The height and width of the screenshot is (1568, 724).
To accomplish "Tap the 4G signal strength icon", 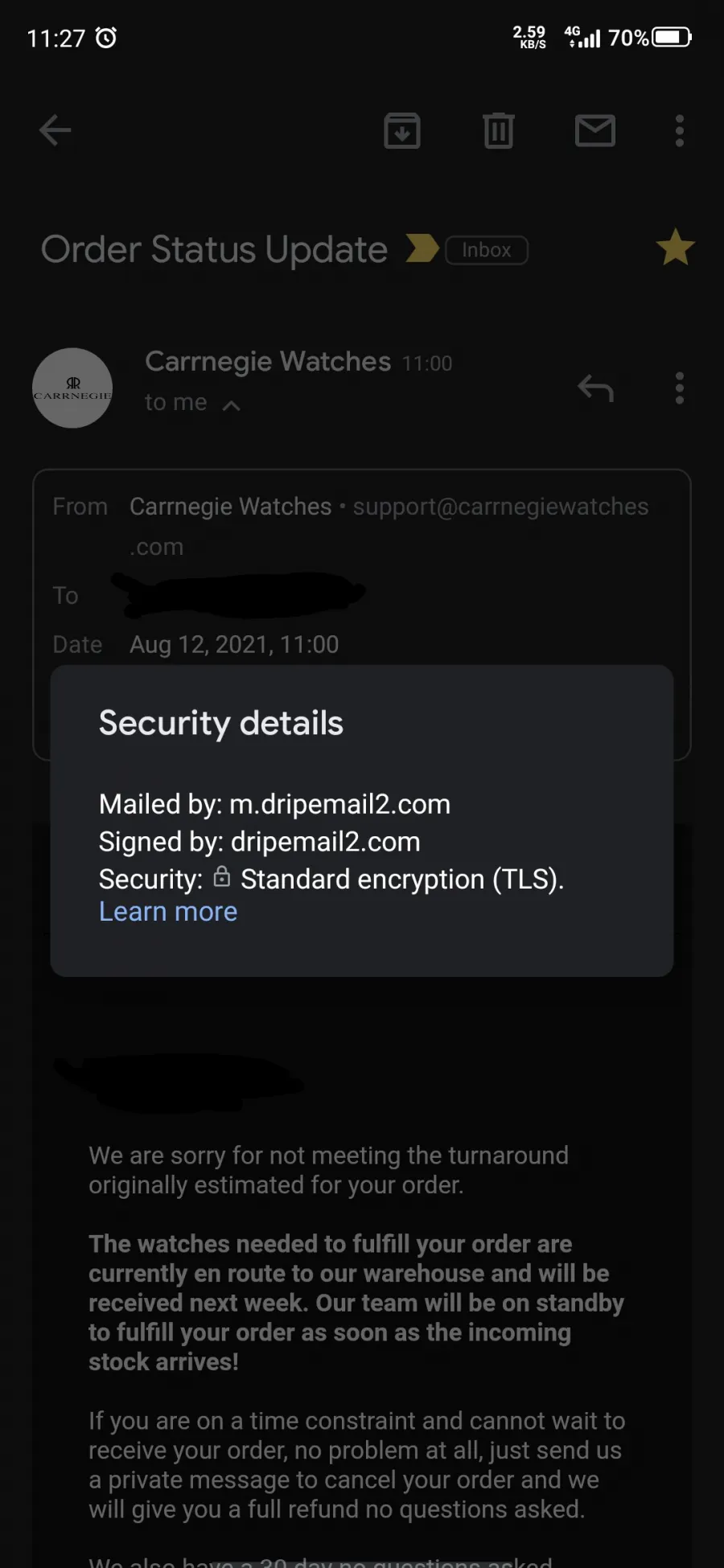I will [x=582, y=37].
